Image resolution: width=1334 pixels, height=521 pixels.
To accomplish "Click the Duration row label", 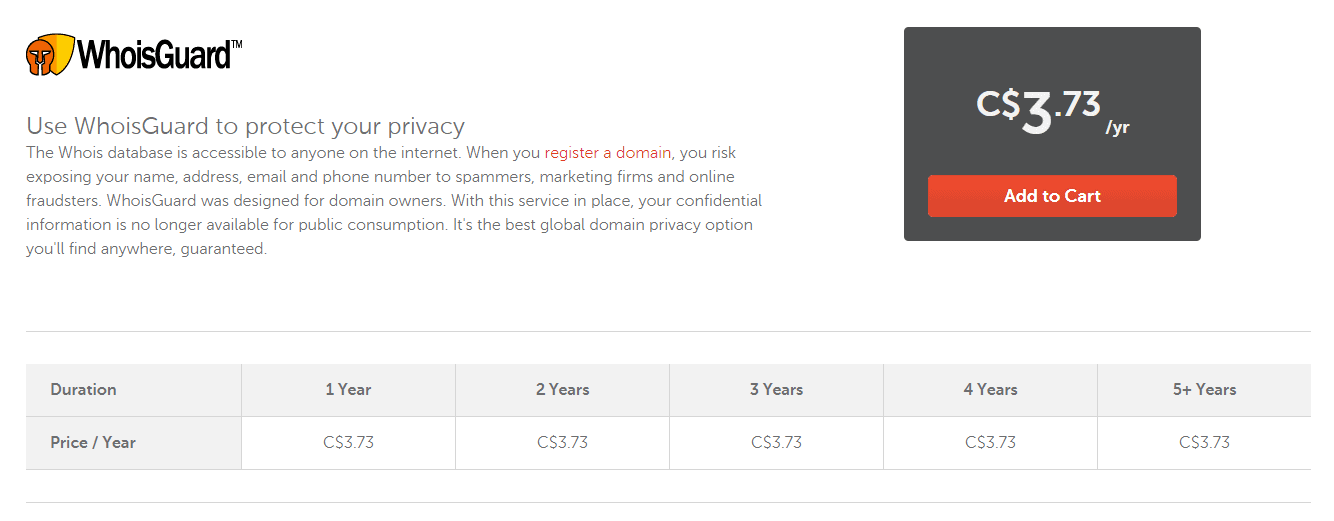I will point(83,390).
